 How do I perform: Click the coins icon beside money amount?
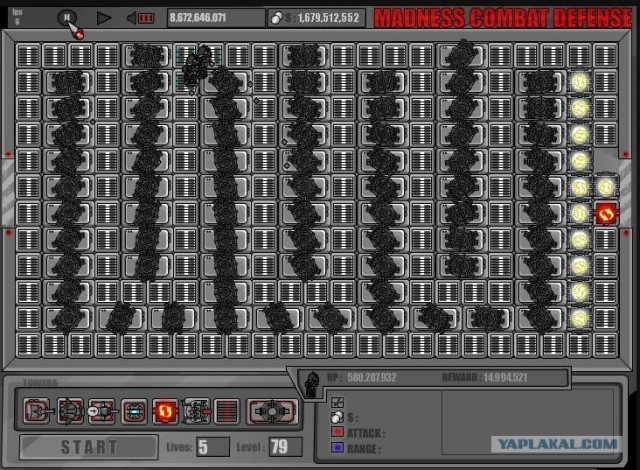pos(276,18)
